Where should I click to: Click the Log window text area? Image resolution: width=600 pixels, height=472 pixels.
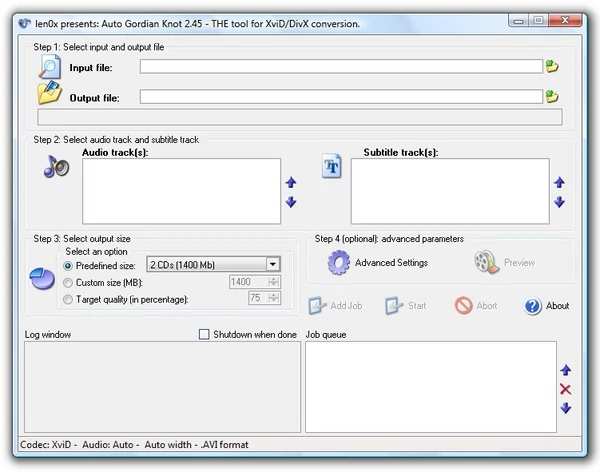click(x=162, y=387)
